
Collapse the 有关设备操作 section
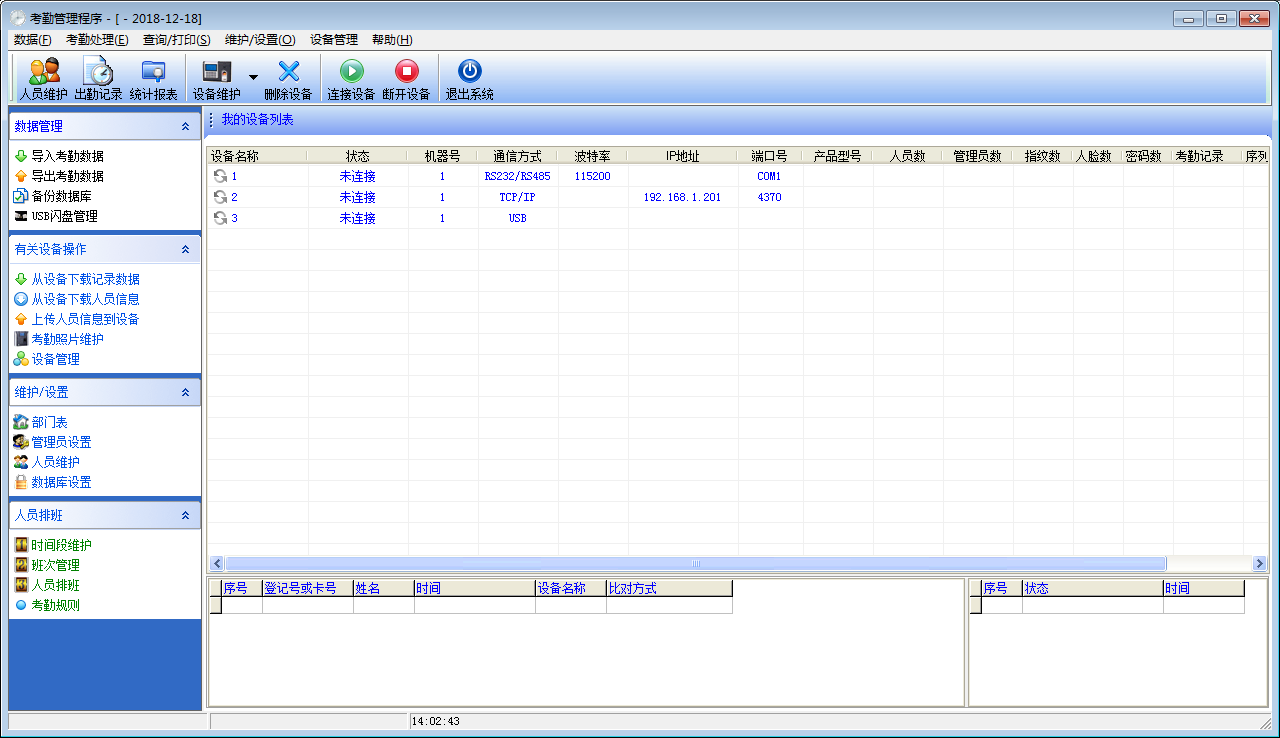click(185, 250)
